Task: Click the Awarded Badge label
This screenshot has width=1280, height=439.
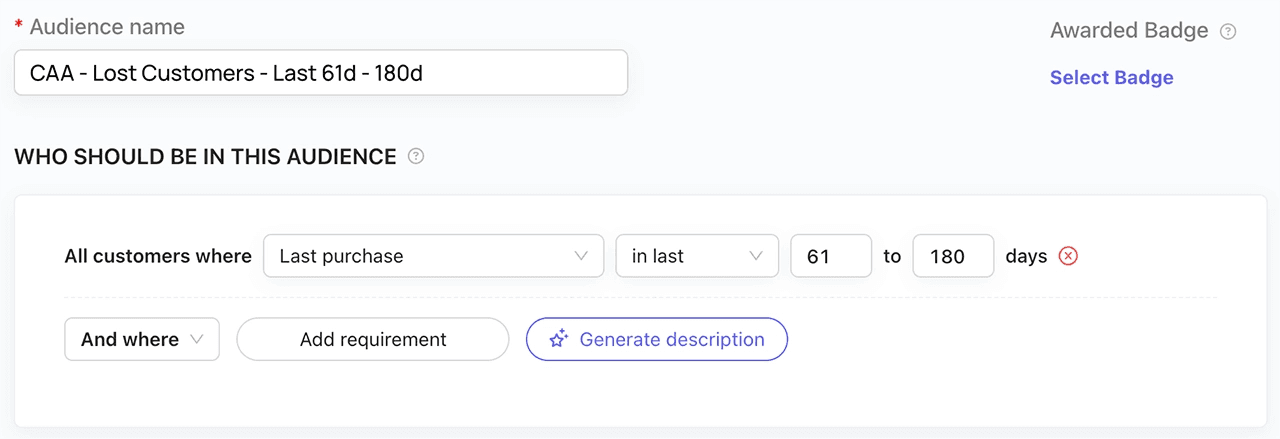Action: (x=1129, y=31)
